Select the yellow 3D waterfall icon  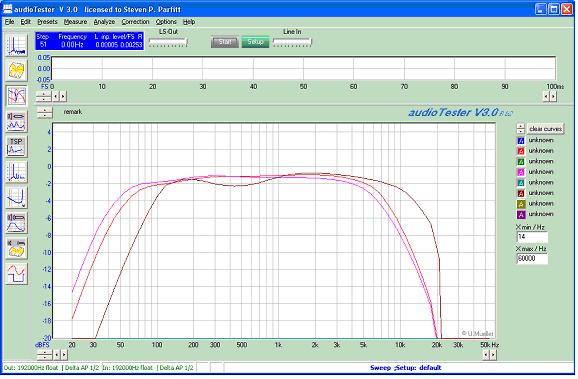click(17, 70)
